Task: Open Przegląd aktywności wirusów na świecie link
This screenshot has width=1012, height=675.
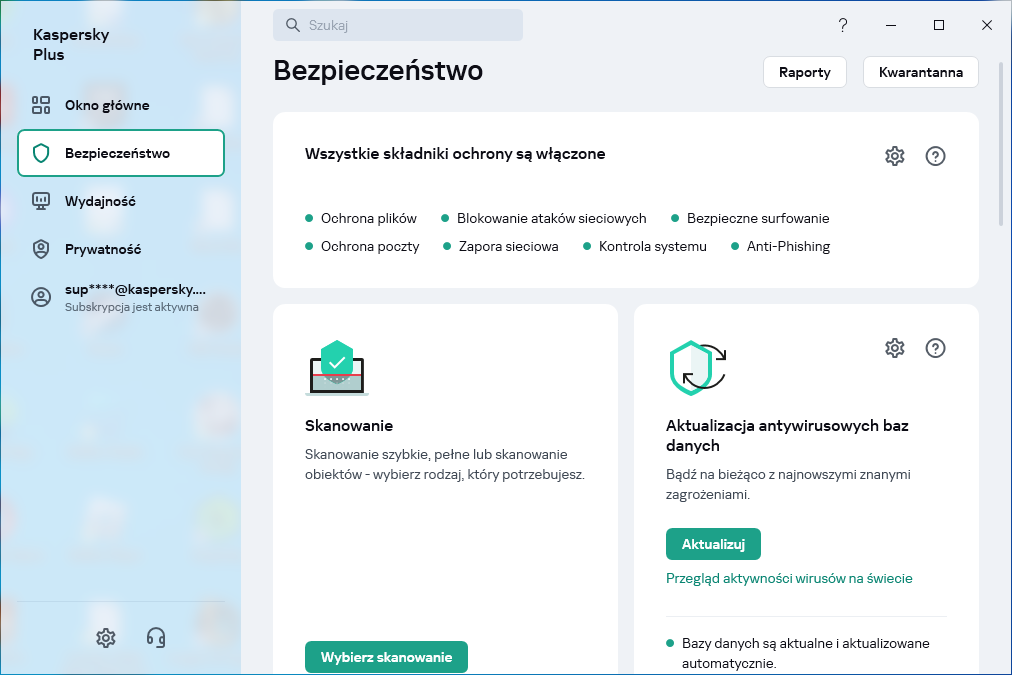Action: tap(789, 578)
